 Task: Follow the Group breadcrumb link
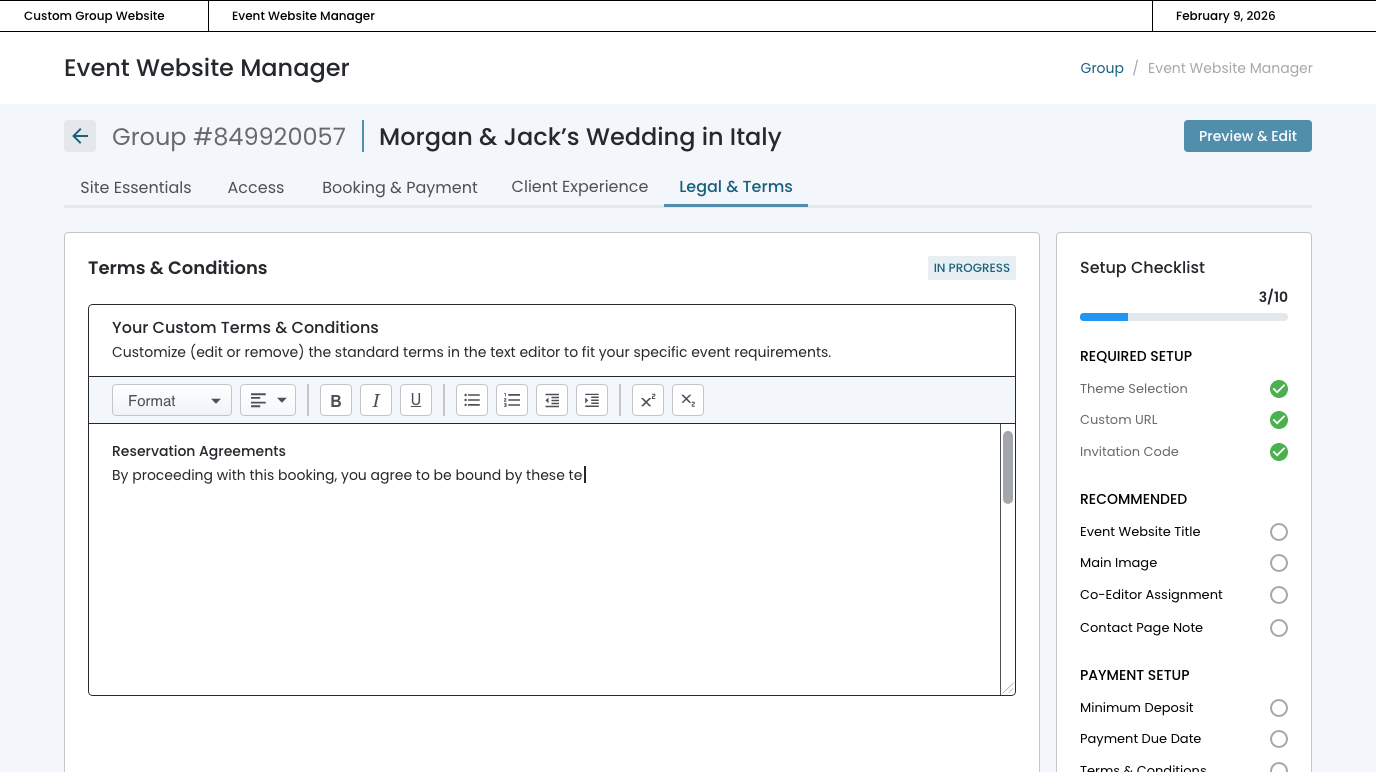pyautogui.click(x=1102, y=68)
